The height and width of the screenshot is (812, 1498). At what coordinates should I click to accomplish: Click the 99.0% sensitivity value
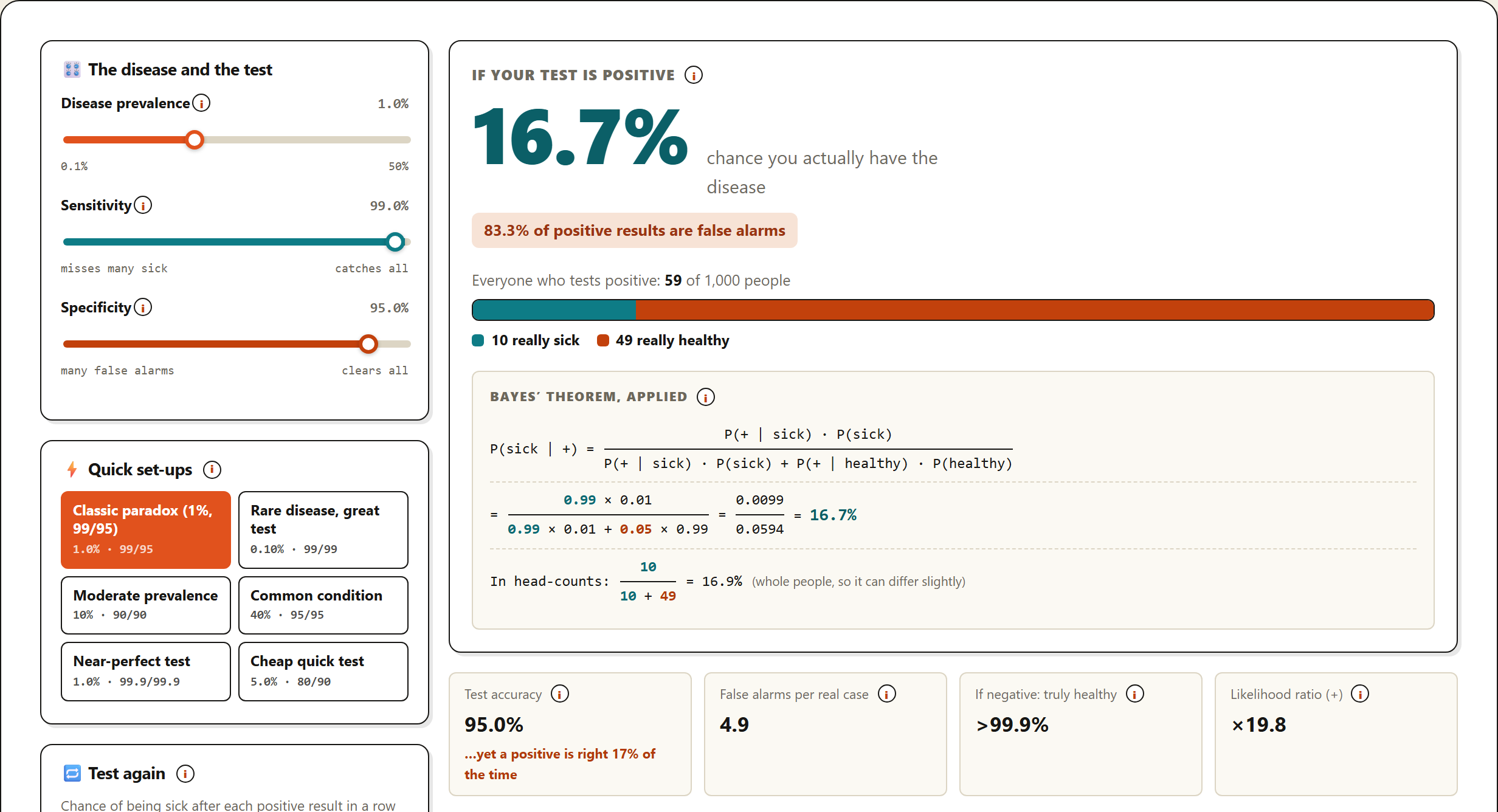click(389, 205)
